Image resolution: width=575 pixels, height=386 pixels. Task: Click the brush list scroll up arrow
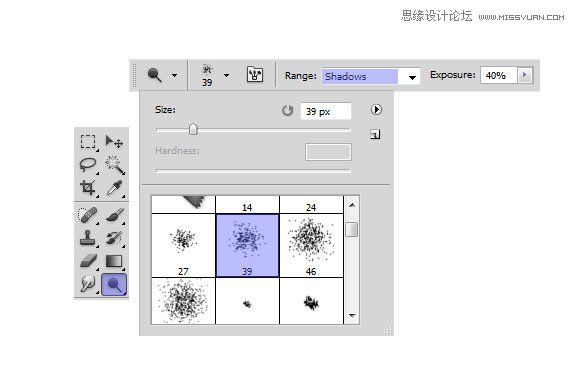point(352,205)
